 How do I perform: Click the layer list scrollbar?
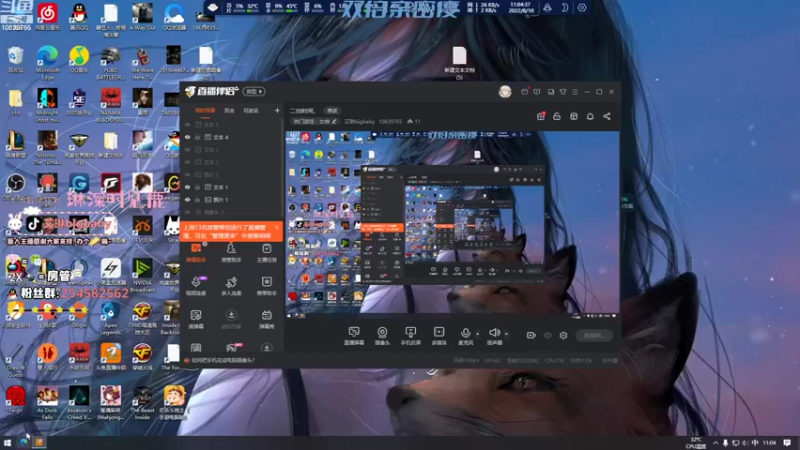[281, 166]
